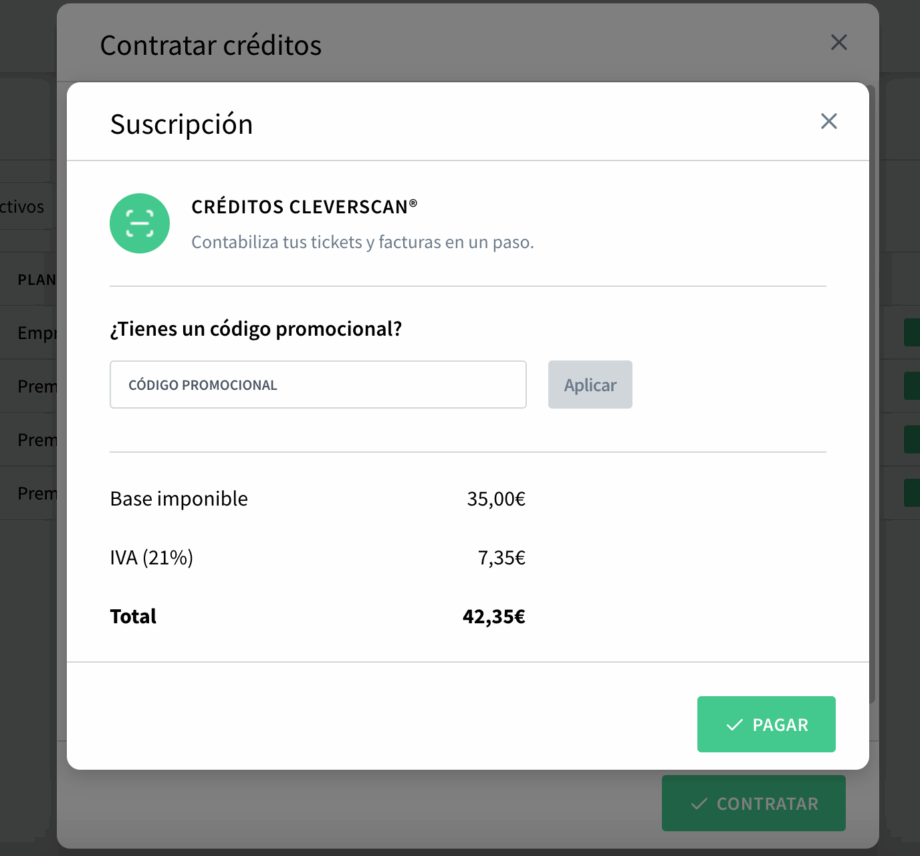Click the CRÉDITOS CLEVERSCAN heading

click(x=304, y=207)
